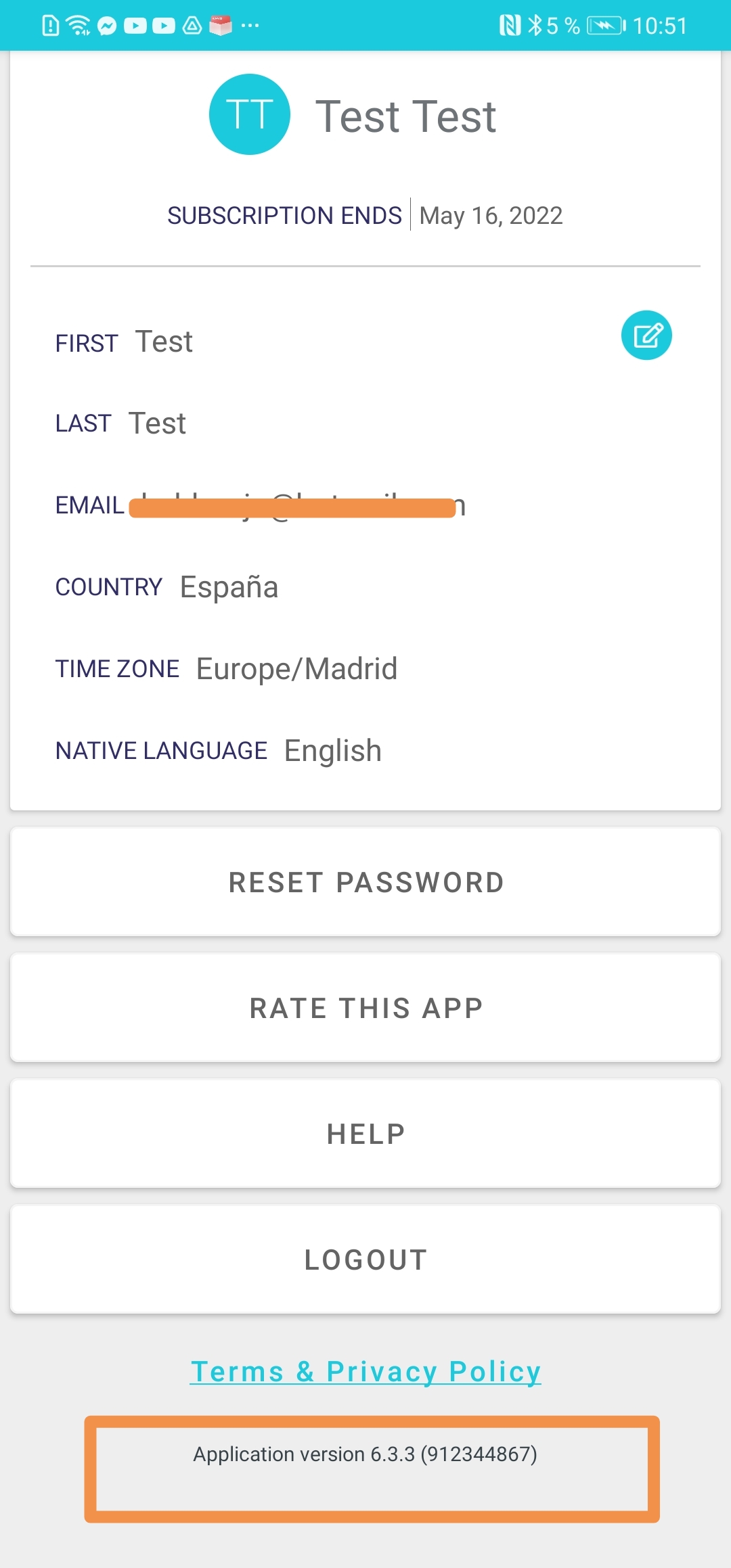Tap the three-dots overflow notification icon

coord(250,26)
